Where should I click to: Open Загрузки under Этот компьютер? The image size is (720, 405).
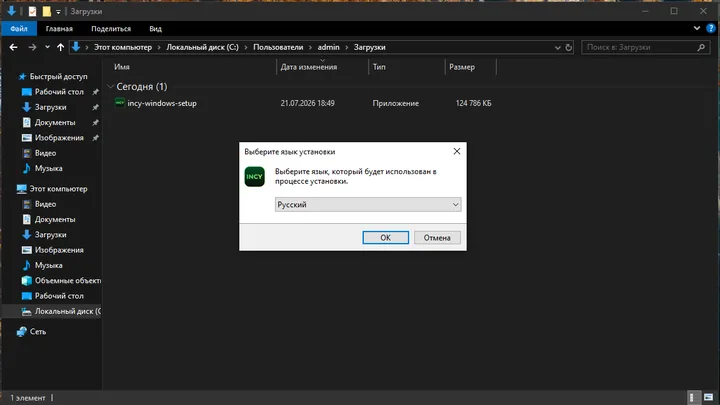pos(50,235)
